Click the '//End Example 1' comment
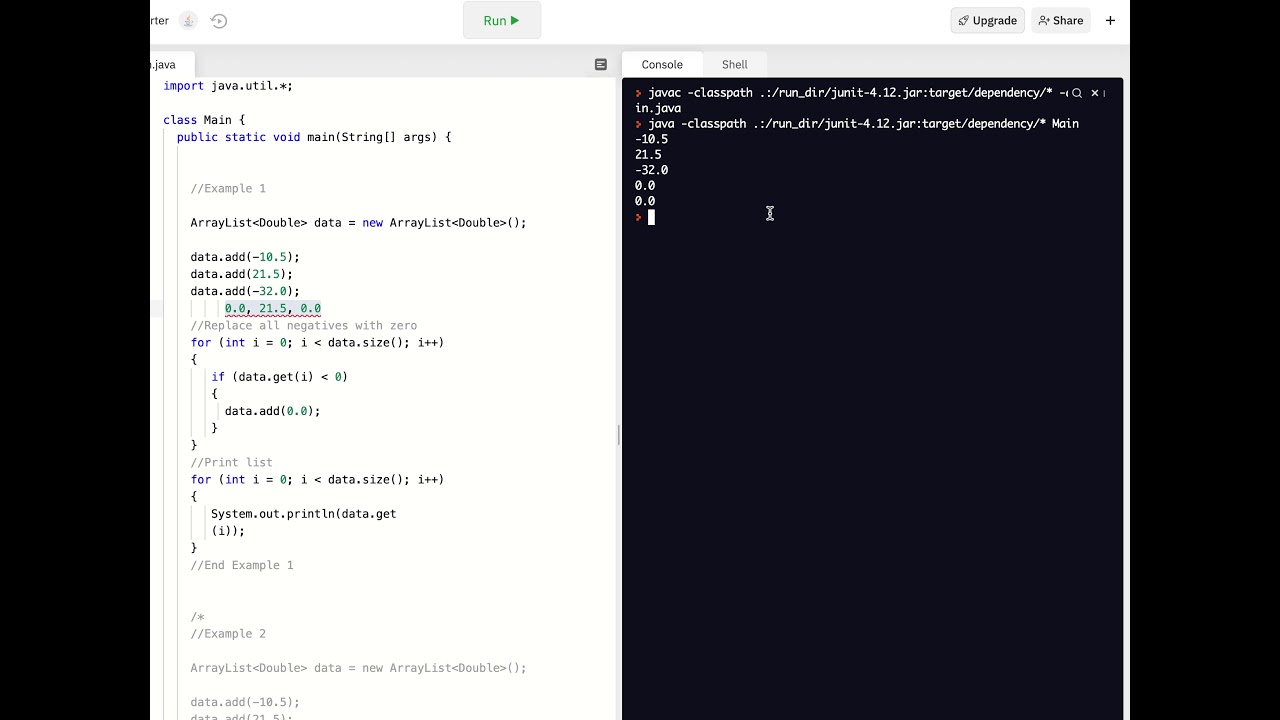This screenshot has height=720, width=1280. pyautogui.click(x=242, y=565)
